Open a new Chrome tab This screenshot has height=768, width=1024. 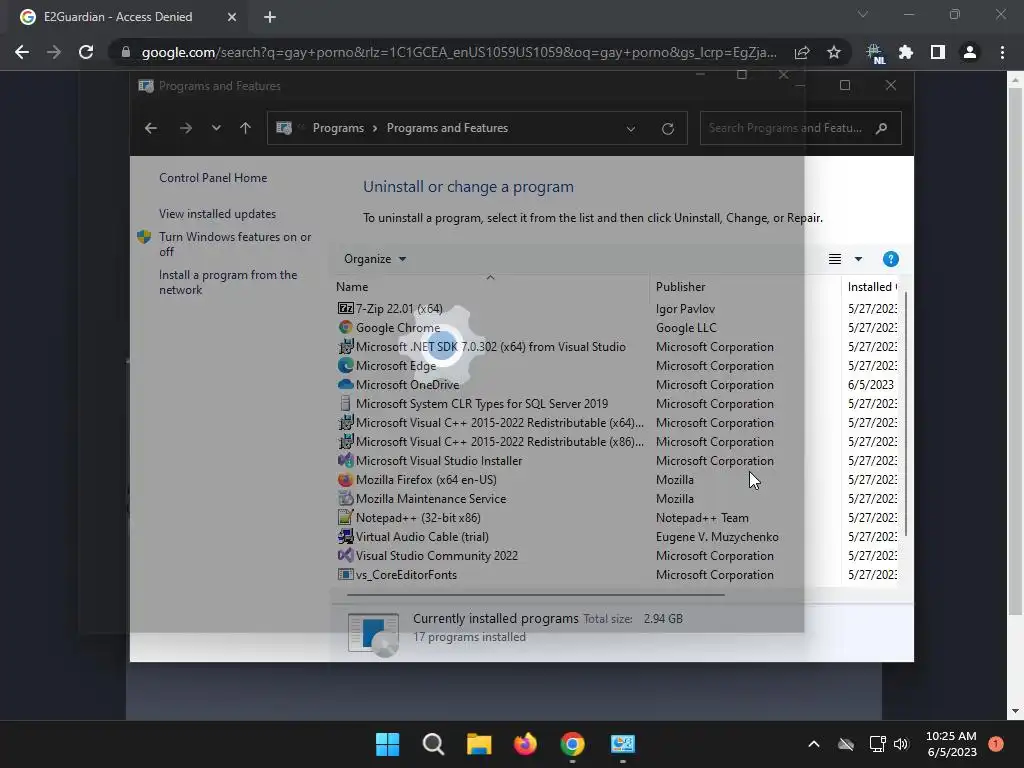(x=270, y=17)
